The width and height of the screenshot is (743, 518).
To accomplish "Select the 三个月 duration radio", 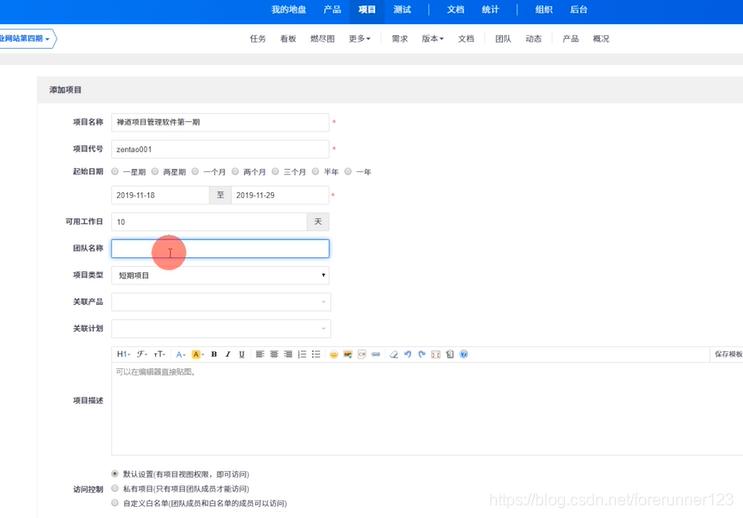I will click(x=275, y=172).
